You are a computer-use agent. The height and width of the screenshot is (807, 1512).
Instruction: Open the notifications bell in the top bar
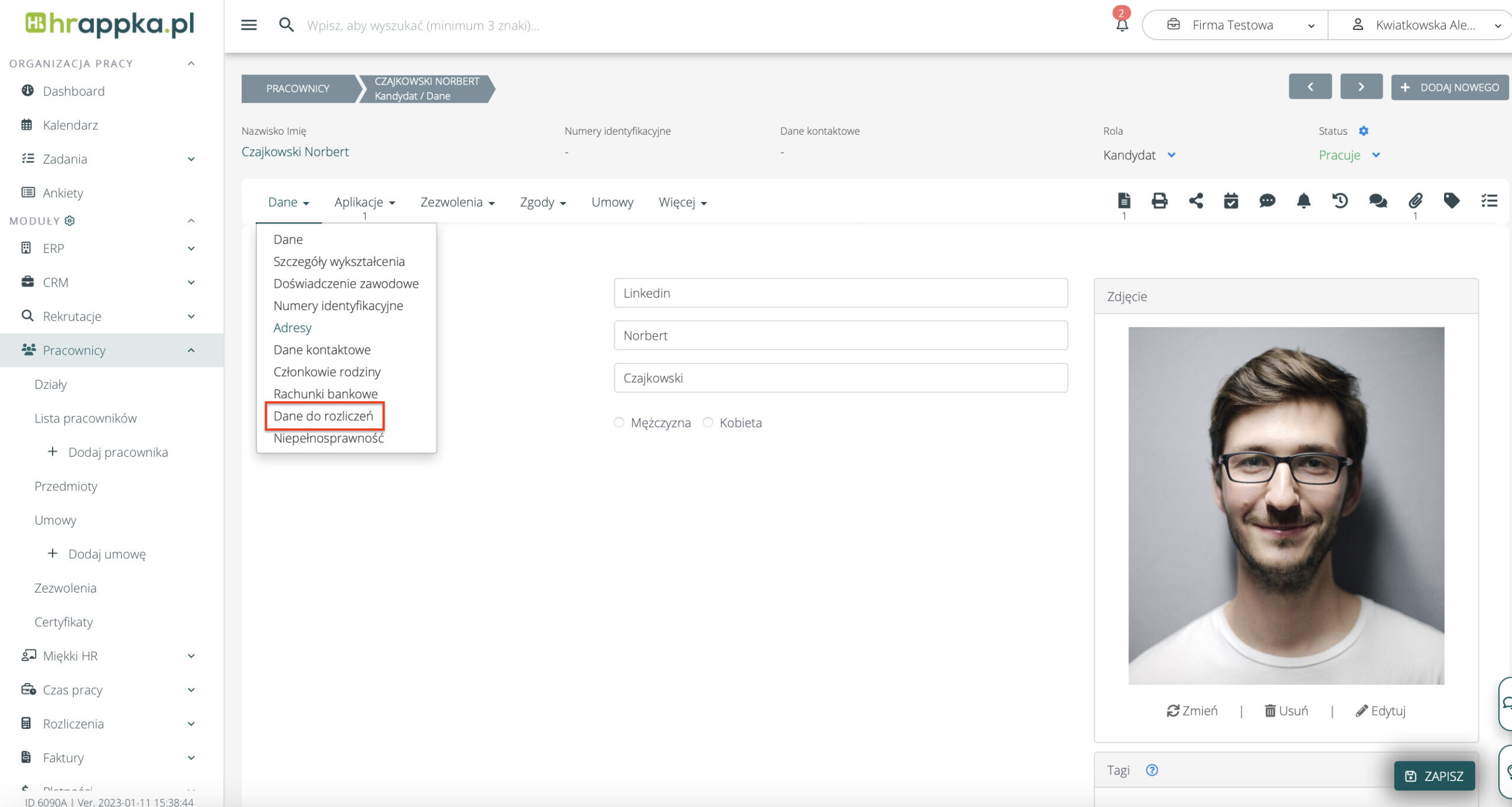(1122, 25)
